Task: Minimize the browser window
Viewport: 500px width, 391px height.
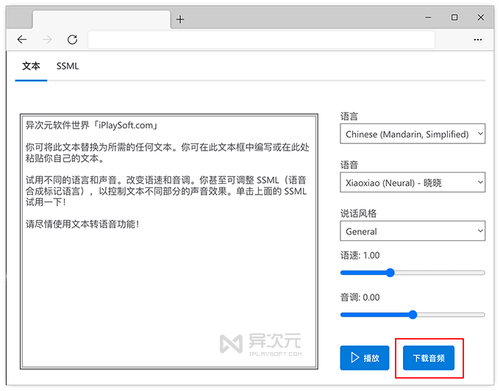Action: [428, 18]
